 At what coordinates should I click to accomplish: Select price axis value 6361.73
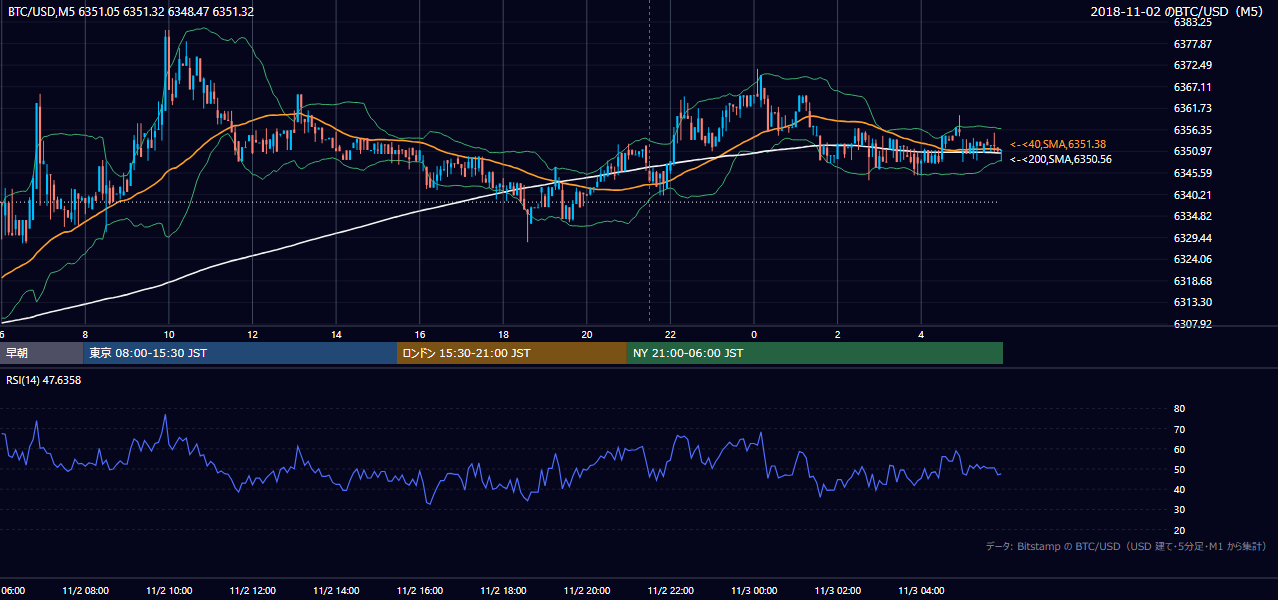1193,108
